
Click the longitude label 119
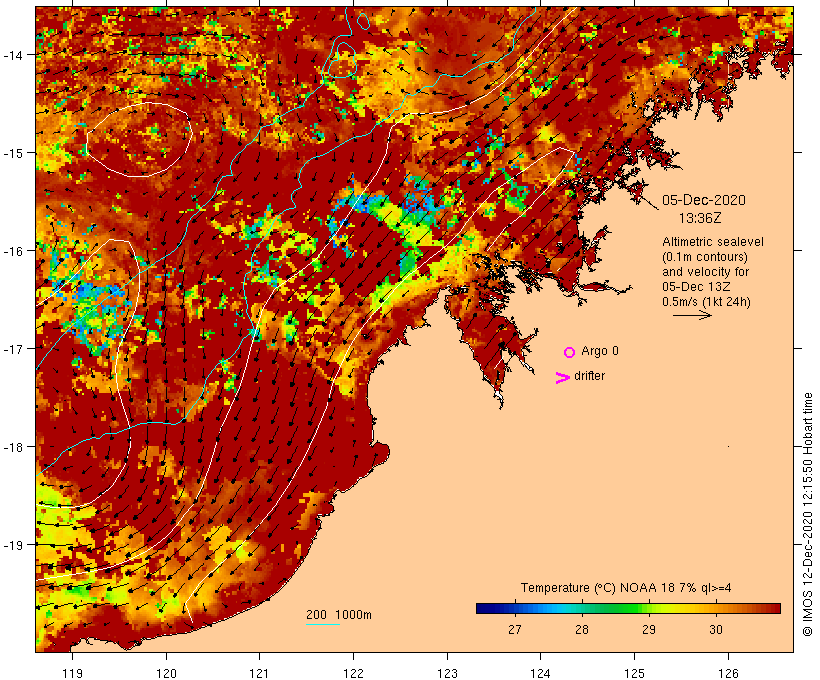click(x=72, y=673)
